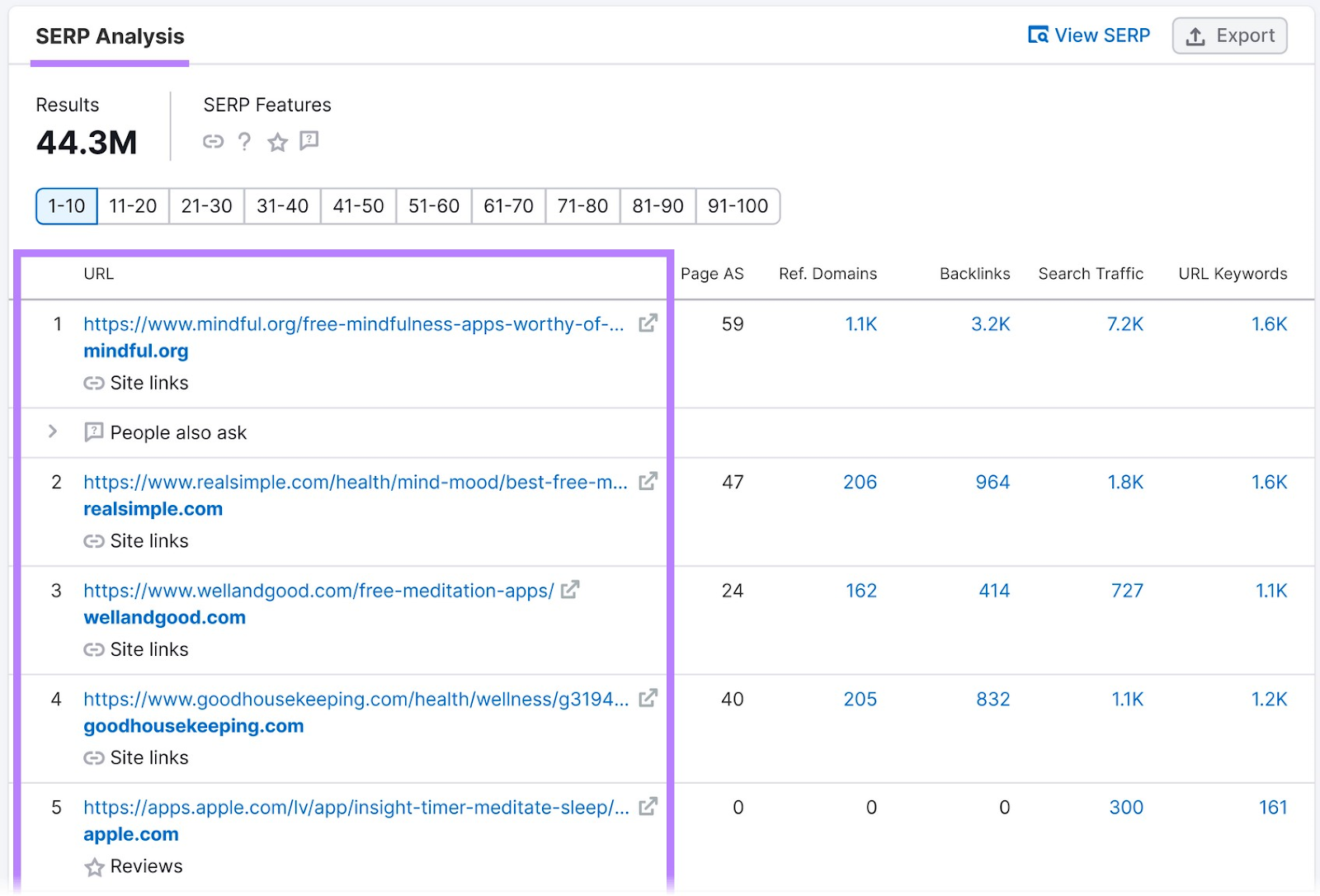This screenshot has height=896, width=1320.
Task: Click 206 referring domains for realsimple.com
Action: pos(860,482)
